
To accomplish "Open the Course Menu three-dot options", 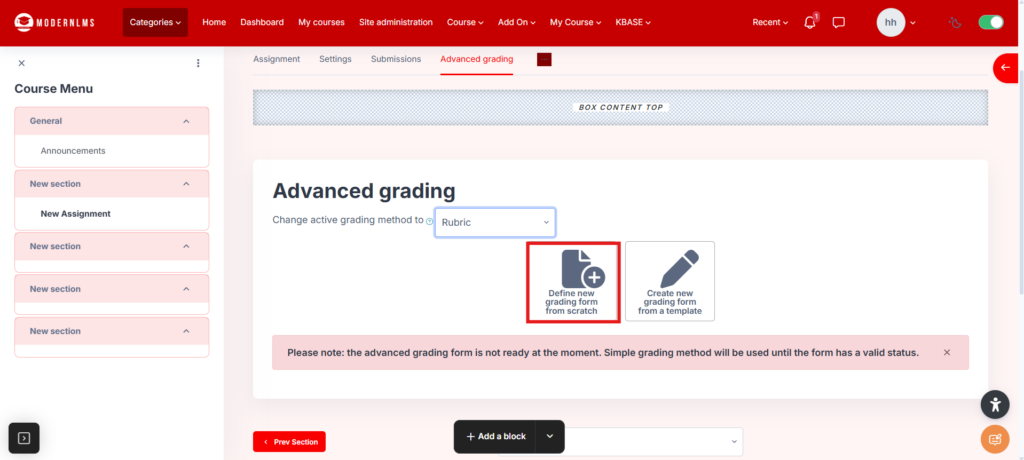I will click(198, 63).
